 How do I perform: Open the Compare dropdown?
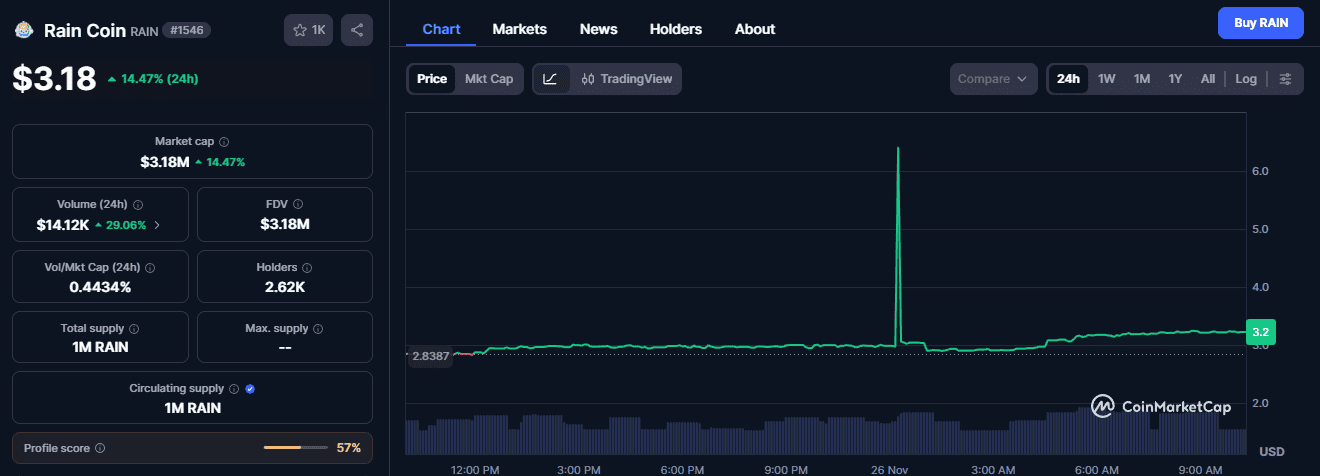[x=992, y=79]
